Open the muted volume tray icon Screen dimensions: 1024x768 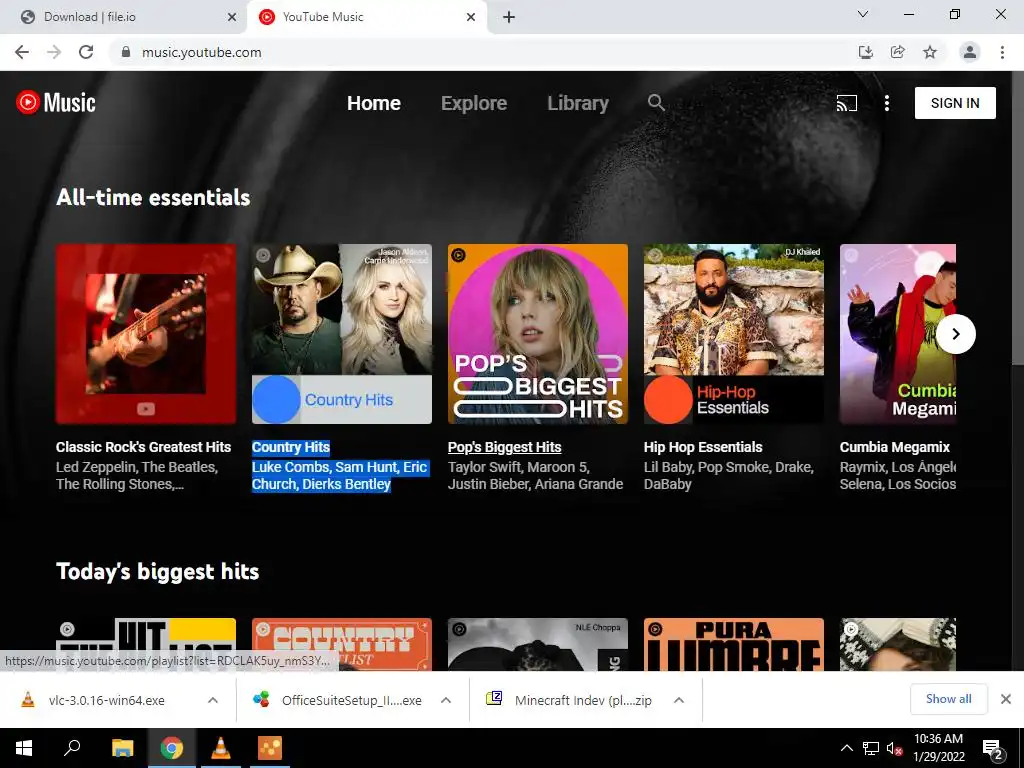[x=894, y=748]
